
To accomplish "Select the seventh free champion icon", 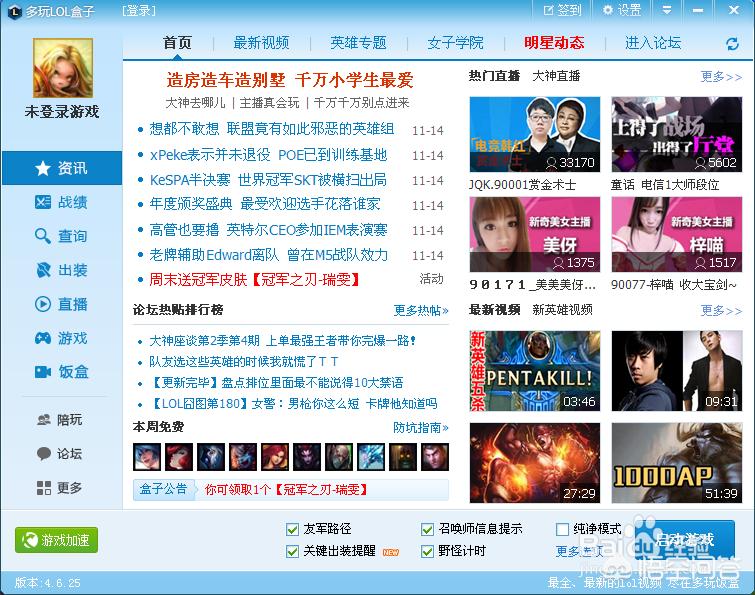I will click(339, 457).
